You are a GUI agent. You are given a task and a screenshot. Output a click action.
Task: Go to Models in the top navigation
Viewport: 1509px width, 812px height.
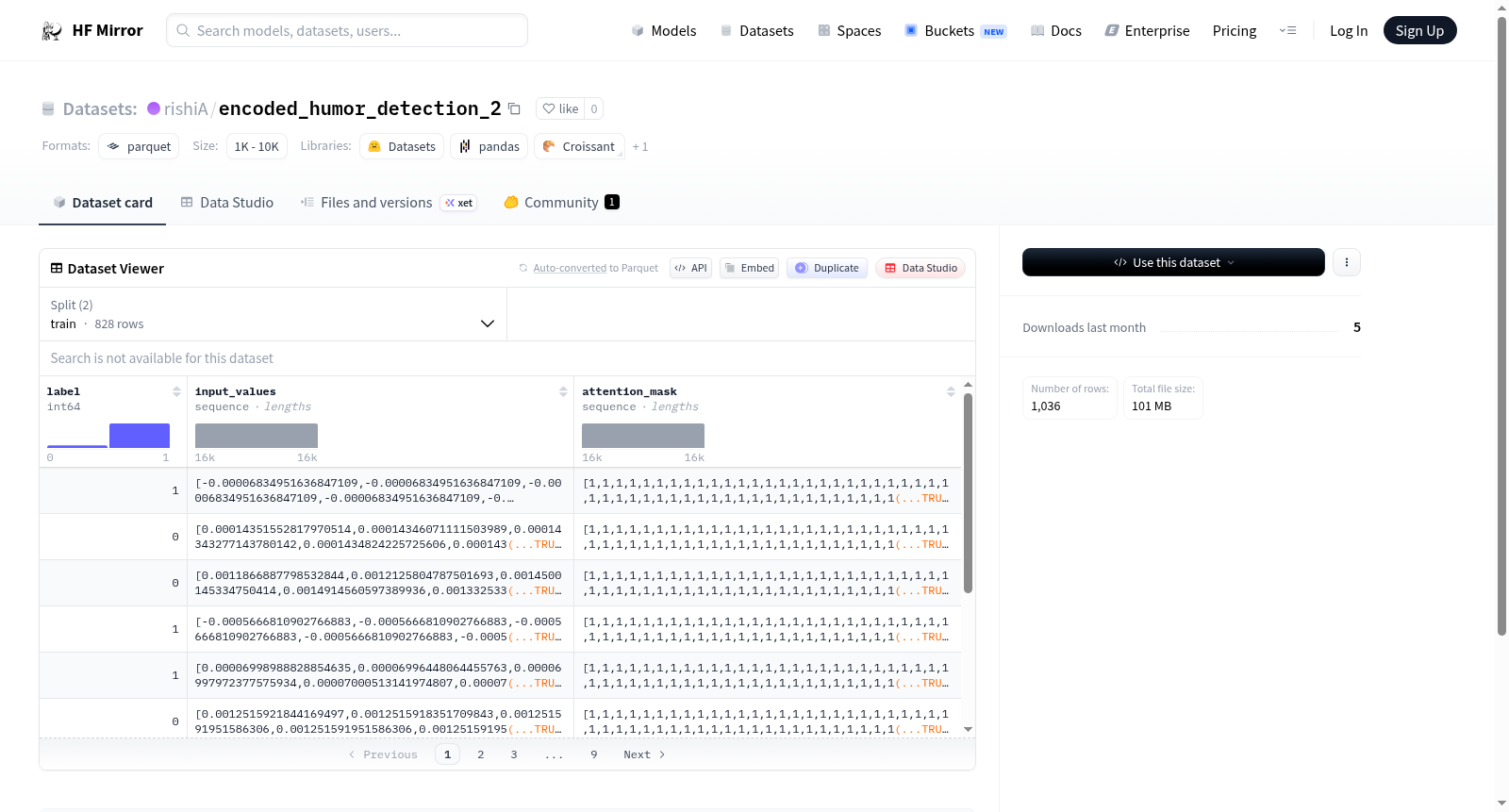[x=664, y=30]
